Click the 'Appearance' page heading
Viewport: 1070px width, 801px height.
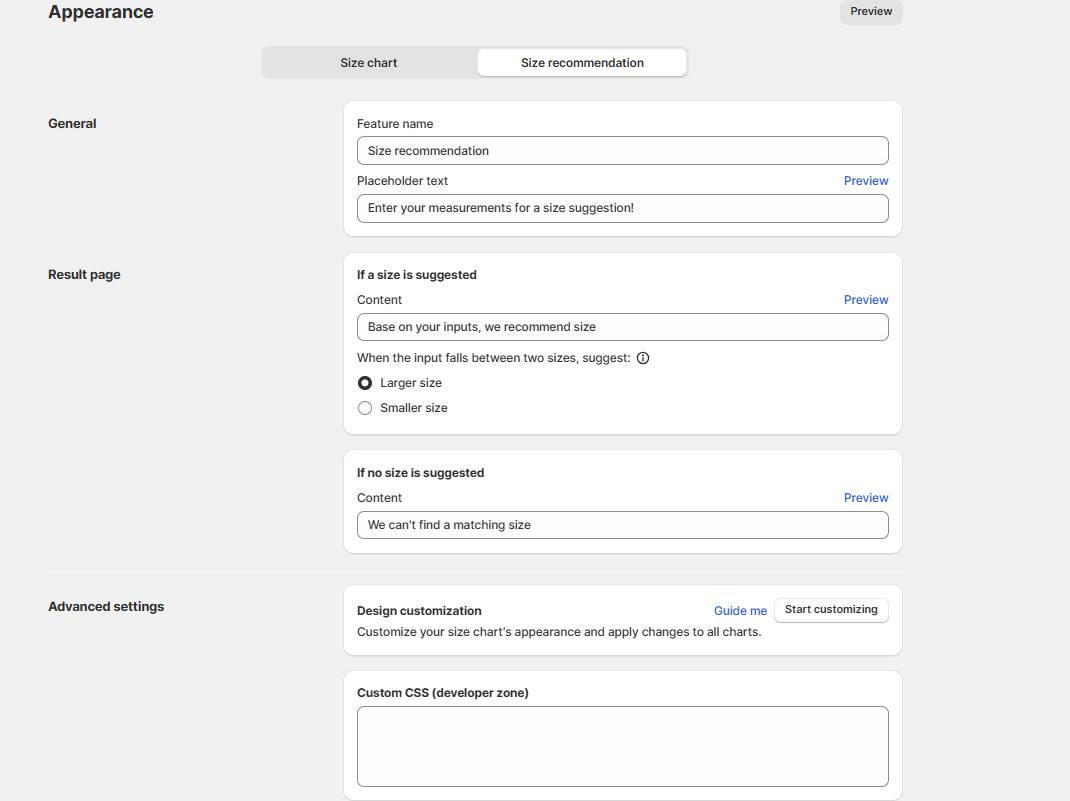click(x=101, y=12)
